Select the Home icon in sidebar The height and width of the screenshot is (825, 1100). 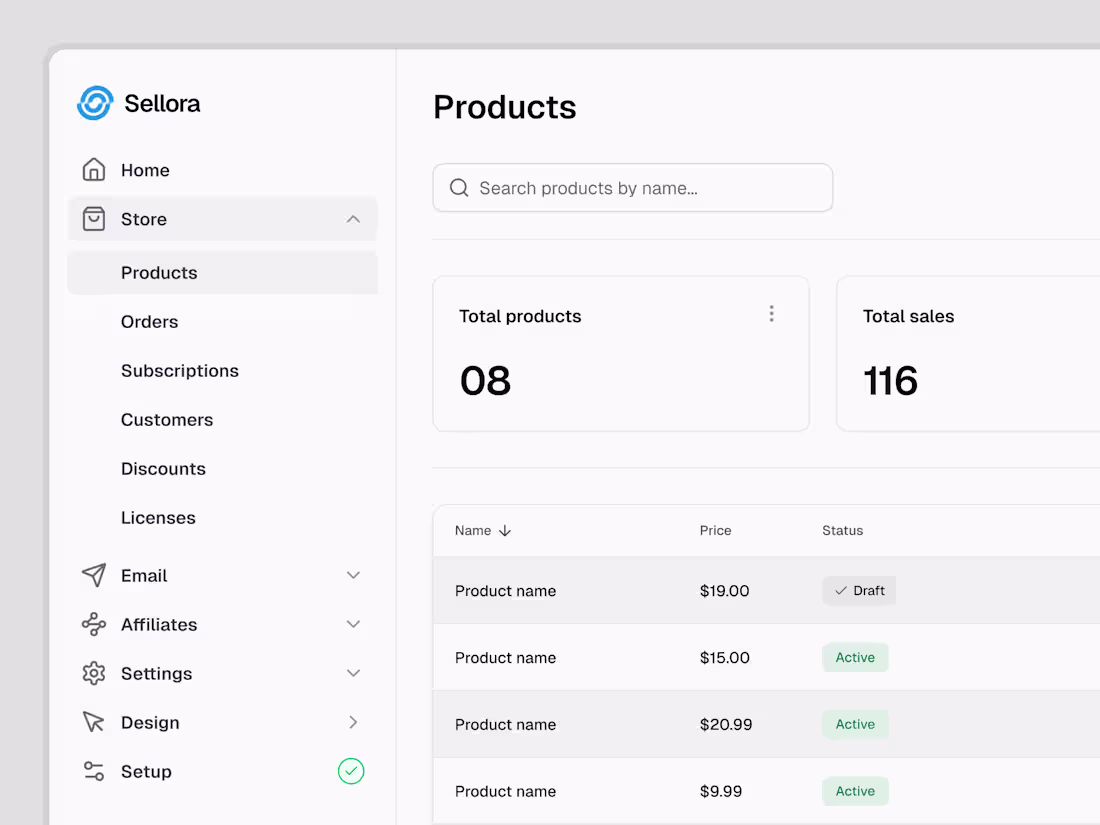tap(93, 169)
